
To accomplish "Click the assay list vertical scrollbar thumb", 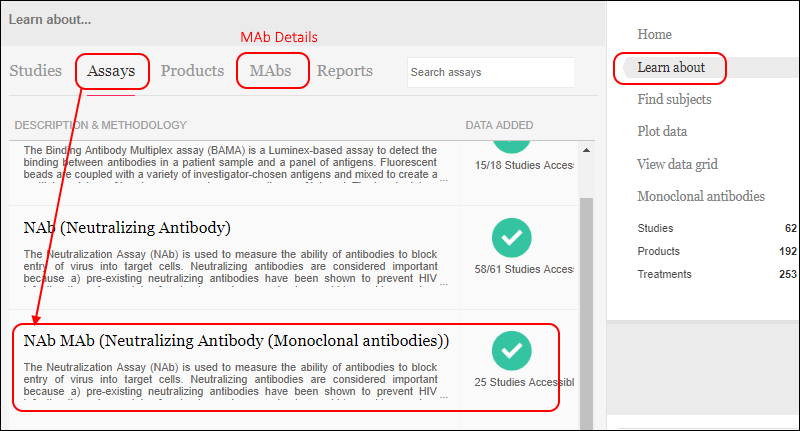I will tap(586, 313).
